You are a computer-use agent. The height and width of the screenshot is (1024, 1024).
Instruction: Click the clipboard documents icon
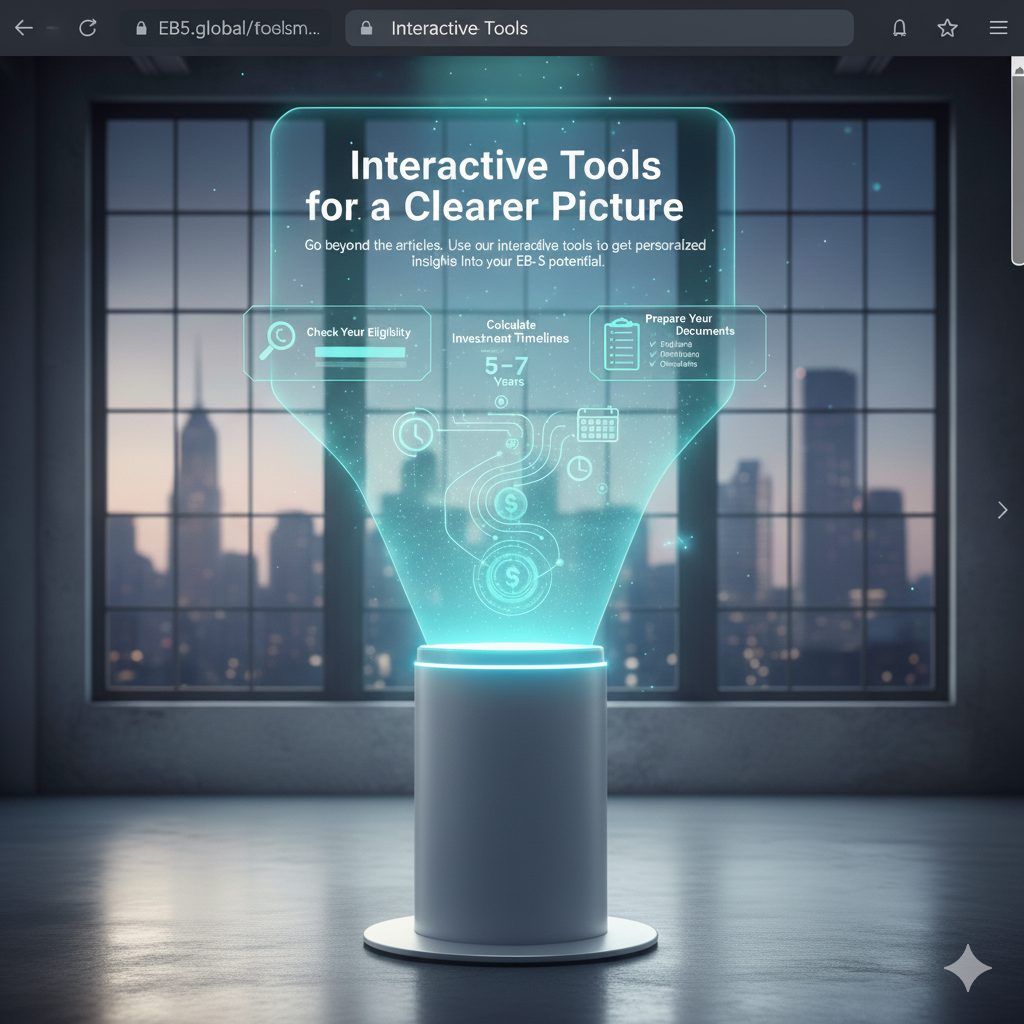click(x=621, y=344)
